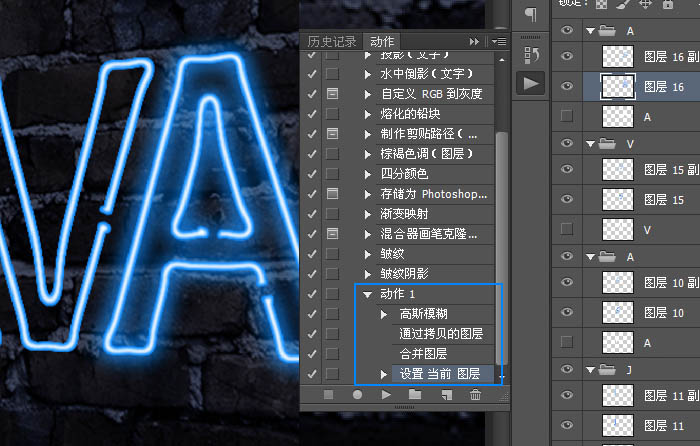Open the Paragraph panel icon in the dock
Viewport: 700px width, 446px height.
click(530, 14)
